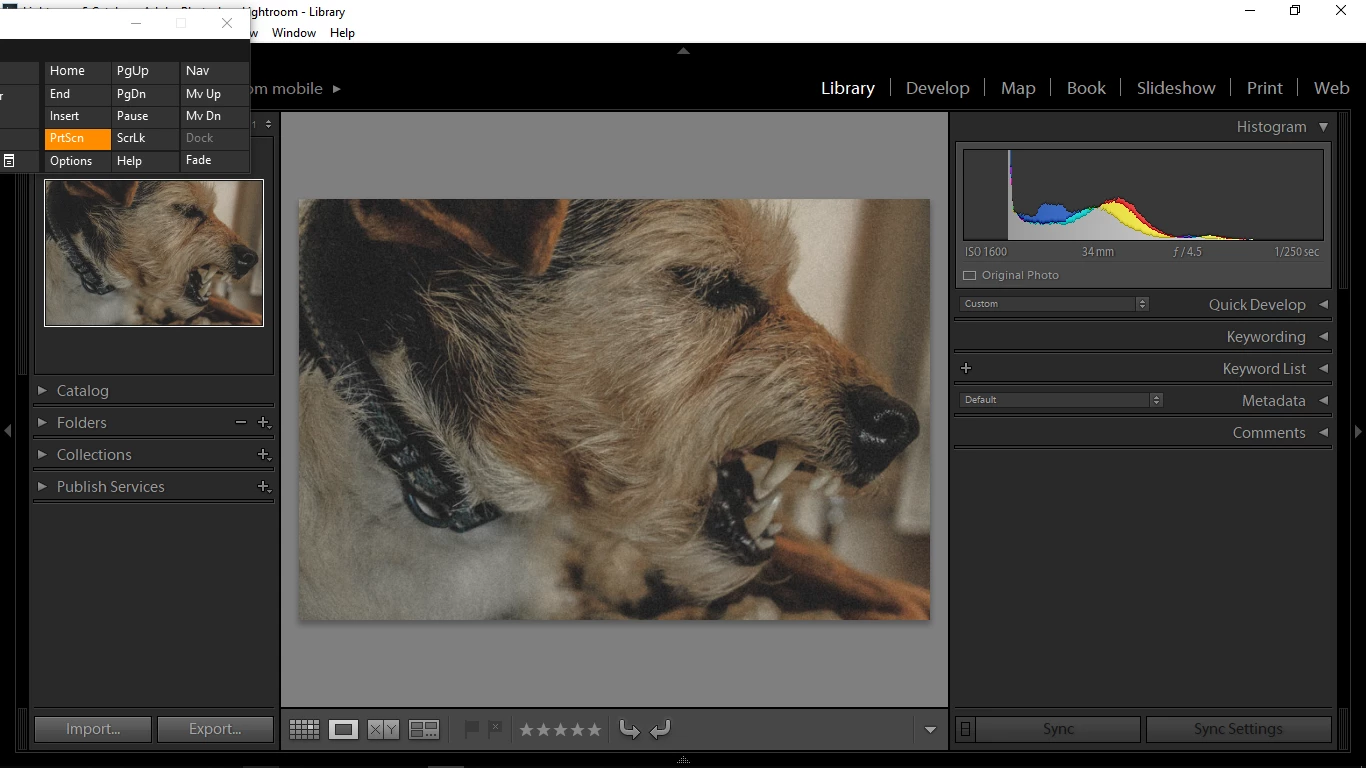Add keyword plus icon in Keyword List

point(966,368)
